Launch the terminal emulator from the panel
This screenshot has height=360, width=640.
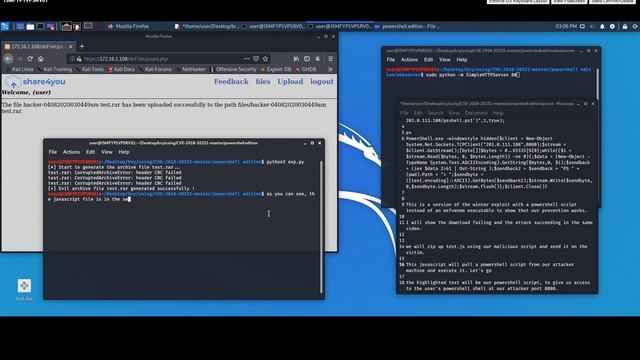coord(40,27)
